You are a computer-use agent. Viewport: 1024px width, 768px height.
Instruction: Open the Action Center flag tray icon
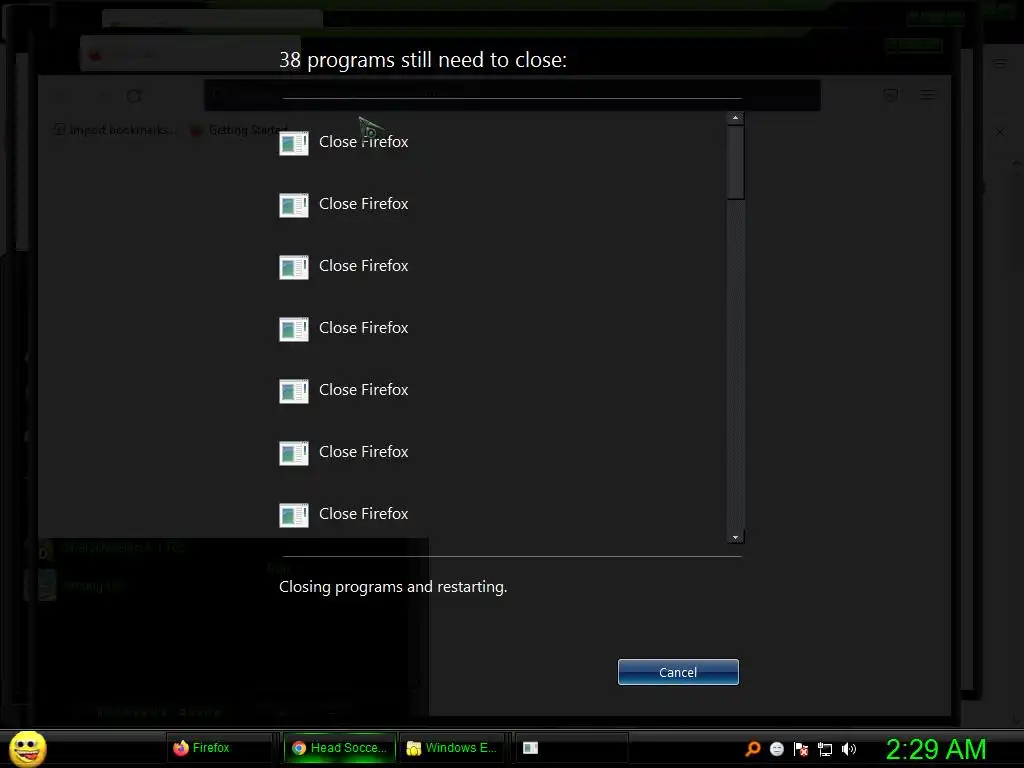pyautogui.click(x=801, y=748)
